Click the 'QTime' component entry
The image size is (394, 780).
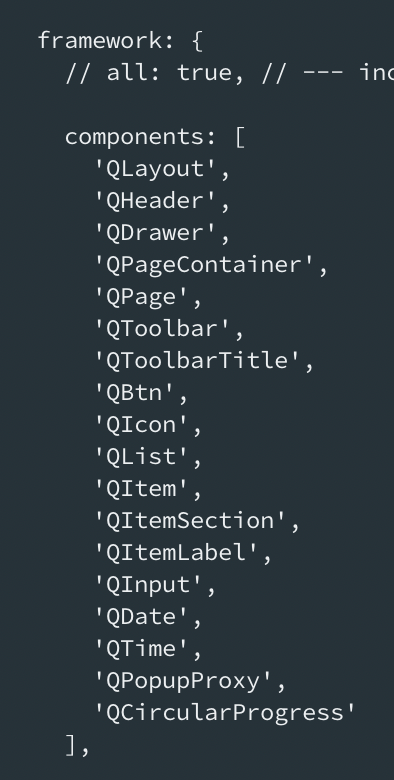[x=141, y=648]
